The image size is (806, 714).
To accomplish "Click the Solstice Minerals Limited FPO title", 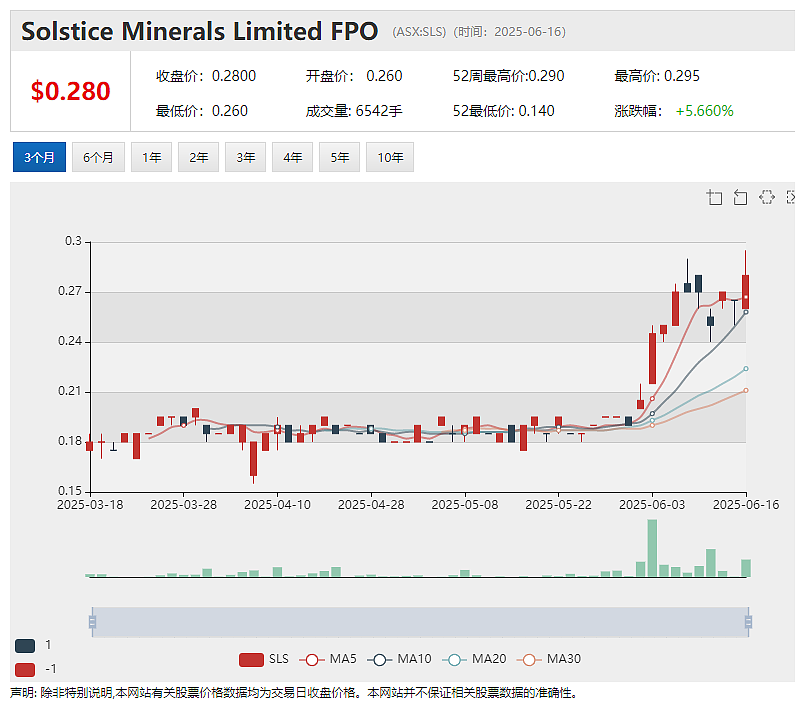I will 199,31.
